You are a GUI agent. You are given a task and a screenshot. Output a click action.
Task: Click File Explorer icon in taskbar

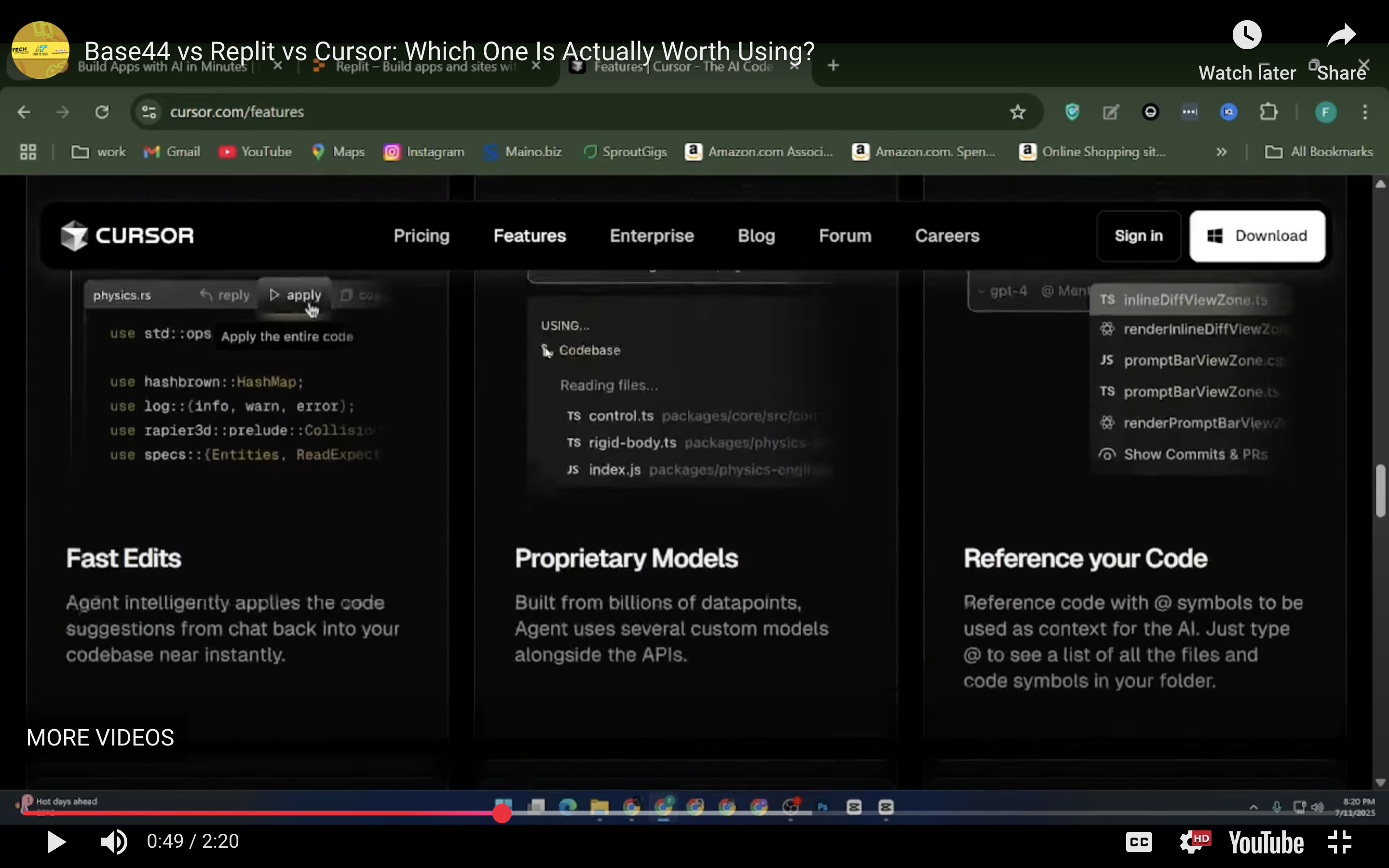click(x=599, y=807)
